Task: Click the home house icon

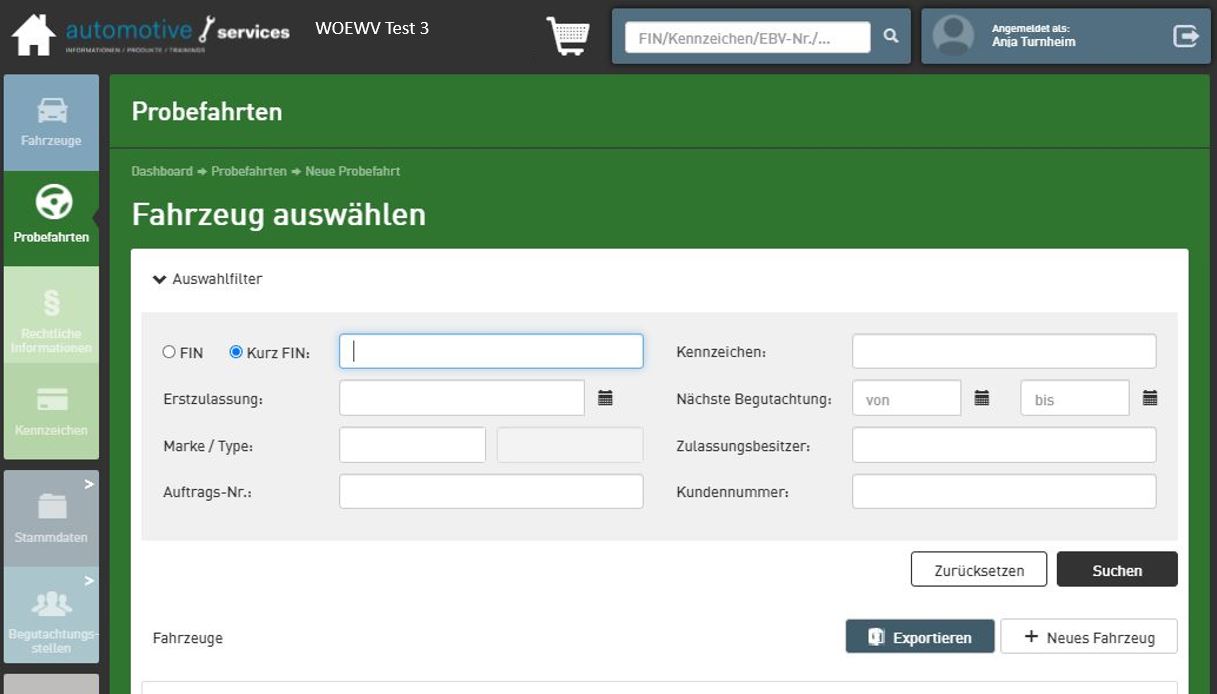Action: (33, 35)
